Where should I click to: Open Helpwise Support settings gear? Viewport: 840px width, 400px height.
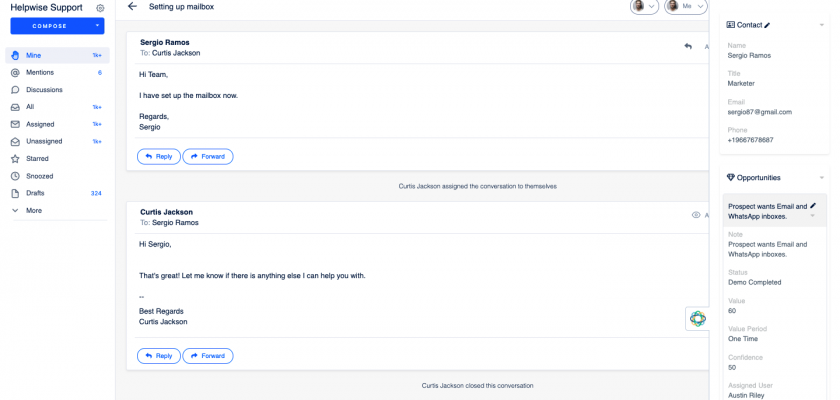[100, 8]
